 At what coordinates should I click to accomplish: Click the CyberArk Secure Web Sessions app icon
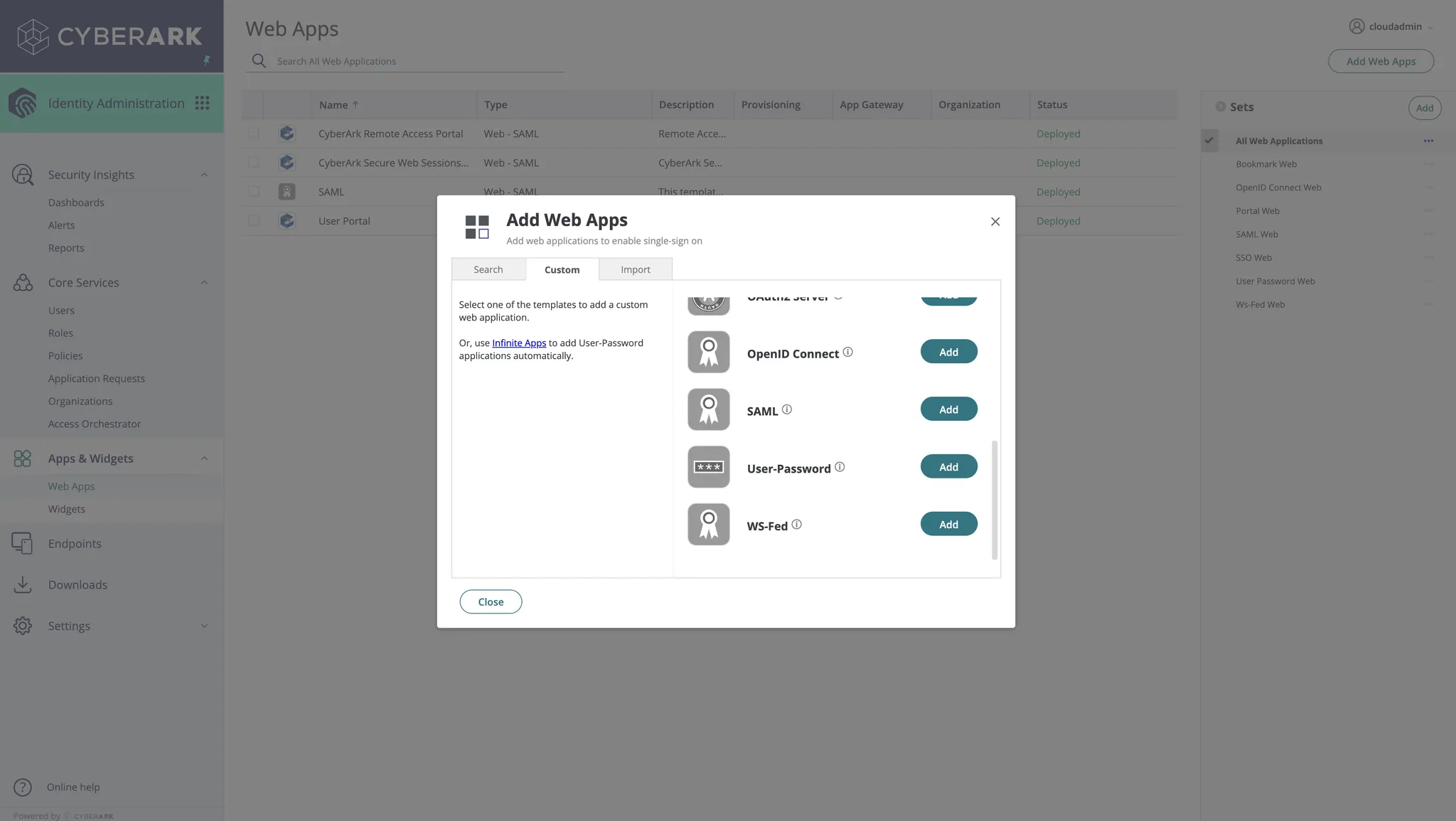[x=287, y=163]
